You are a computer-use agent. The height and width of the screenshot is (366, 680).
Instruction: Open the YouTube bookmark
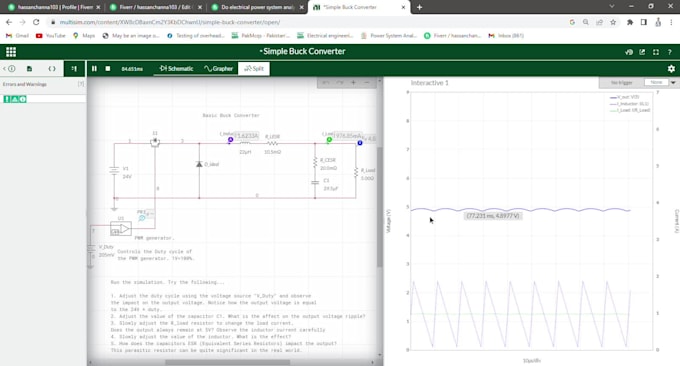coord(50,36)
